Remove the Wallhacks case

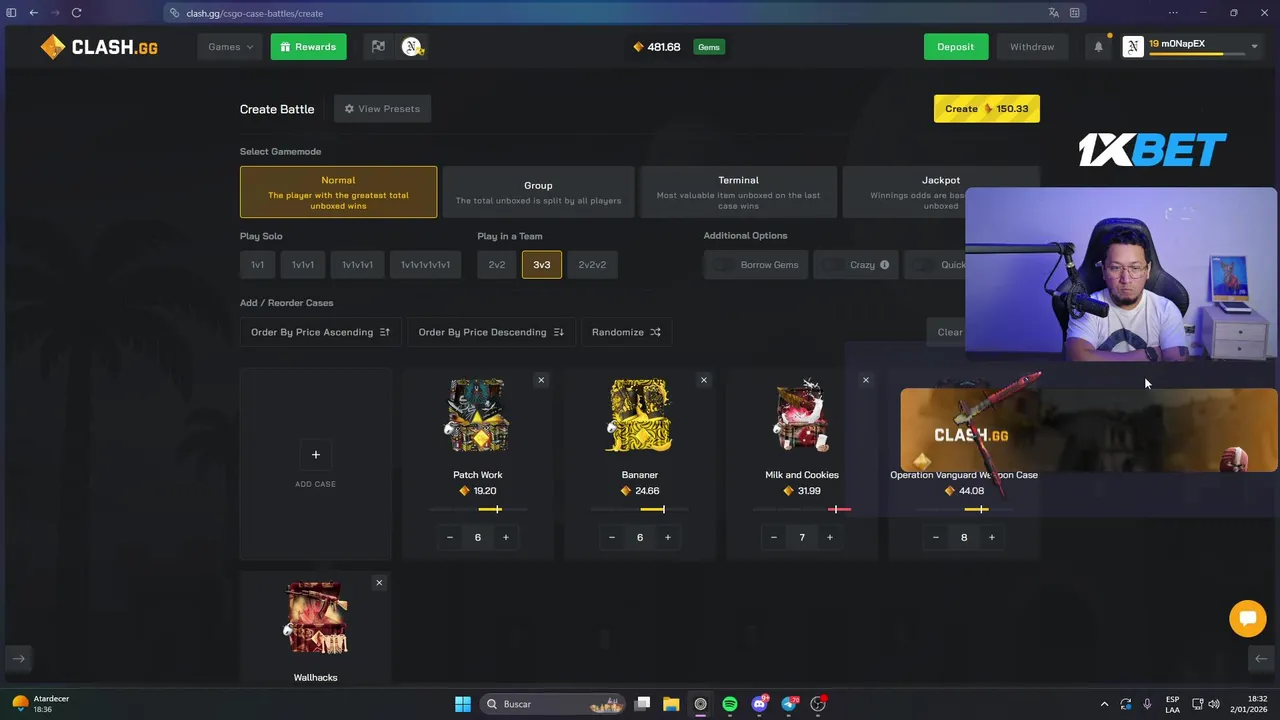379,583
